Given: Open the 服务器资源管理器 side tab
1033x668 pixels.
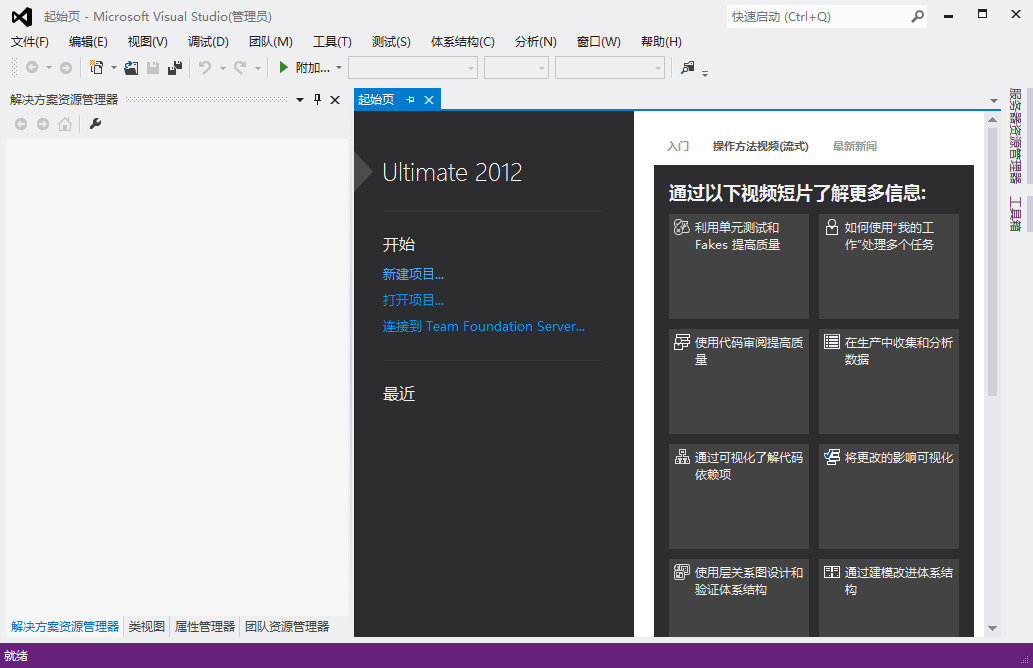Looking at the screenshot, I should coord(1015,136).
